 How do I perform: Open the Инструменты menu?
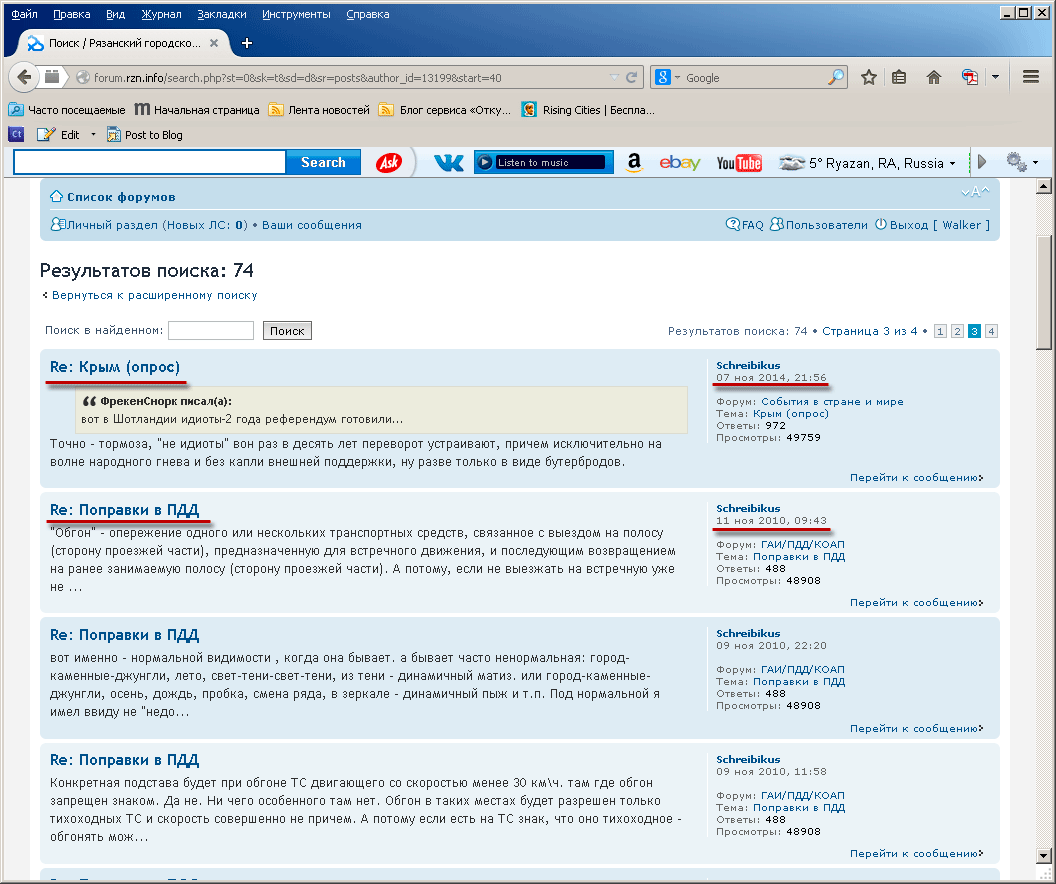[x=296, y=15]
